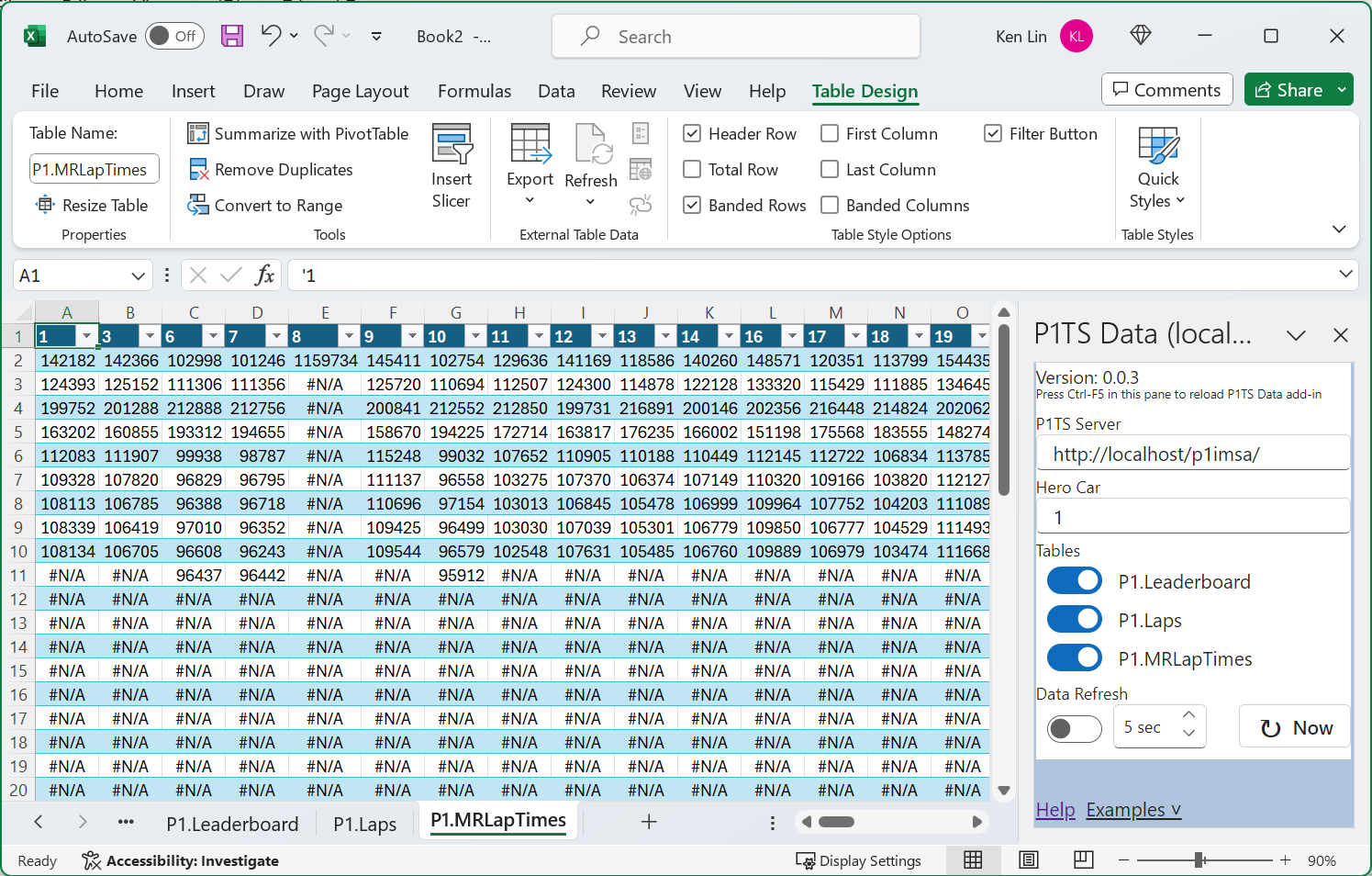The width and height of the screenshot is (1372, 876).
Task: Click the Undo arrow icon
Action: click(270, 35)
